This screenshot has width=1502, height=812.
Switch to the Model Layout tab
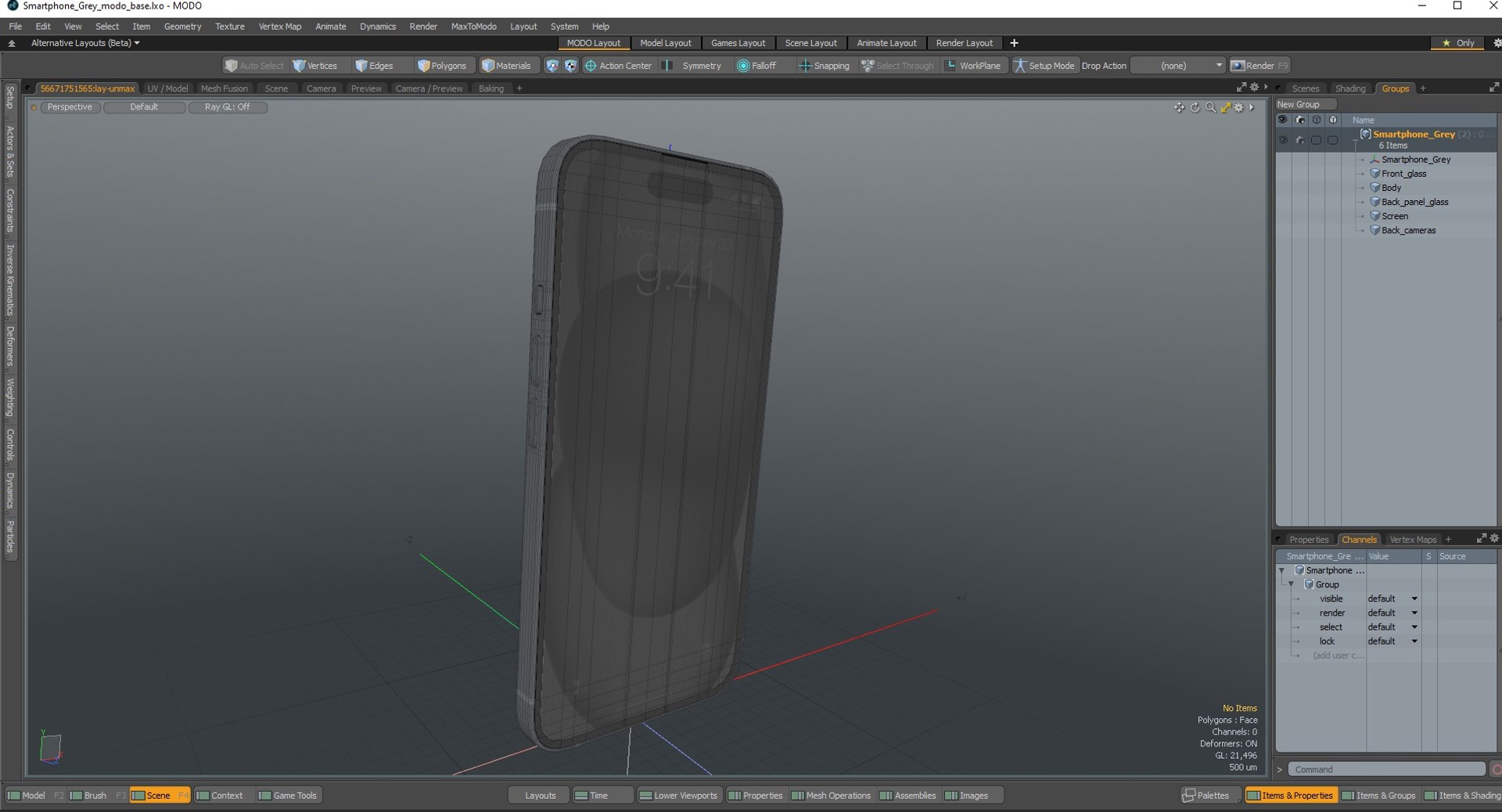(x=666, y=43)
